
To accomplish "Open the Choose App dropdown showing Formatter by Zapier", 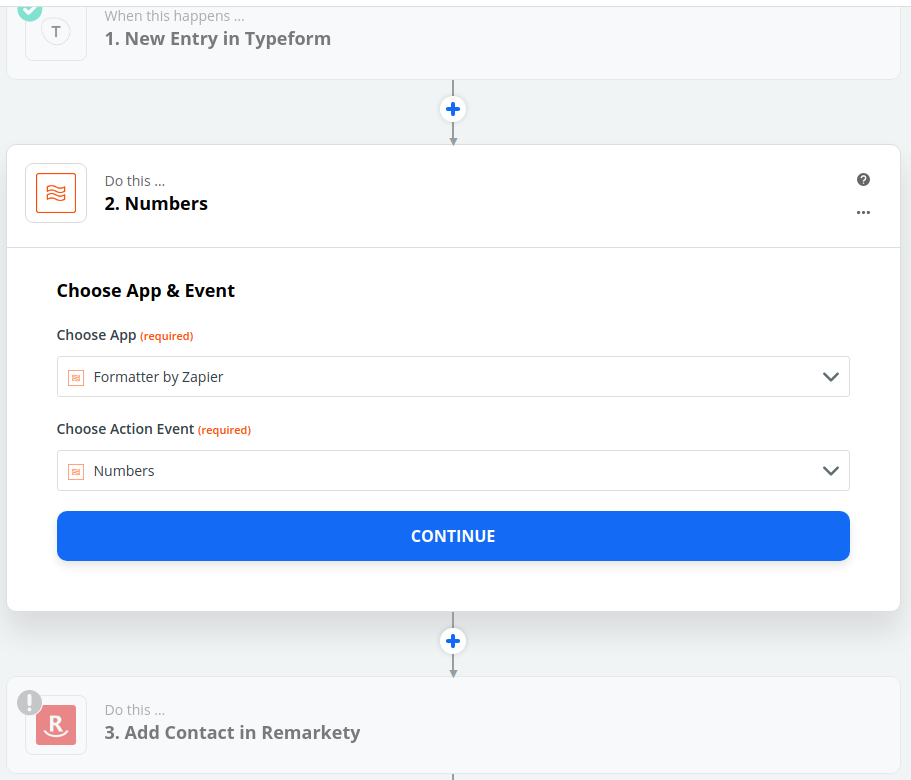I will (453, 377).
